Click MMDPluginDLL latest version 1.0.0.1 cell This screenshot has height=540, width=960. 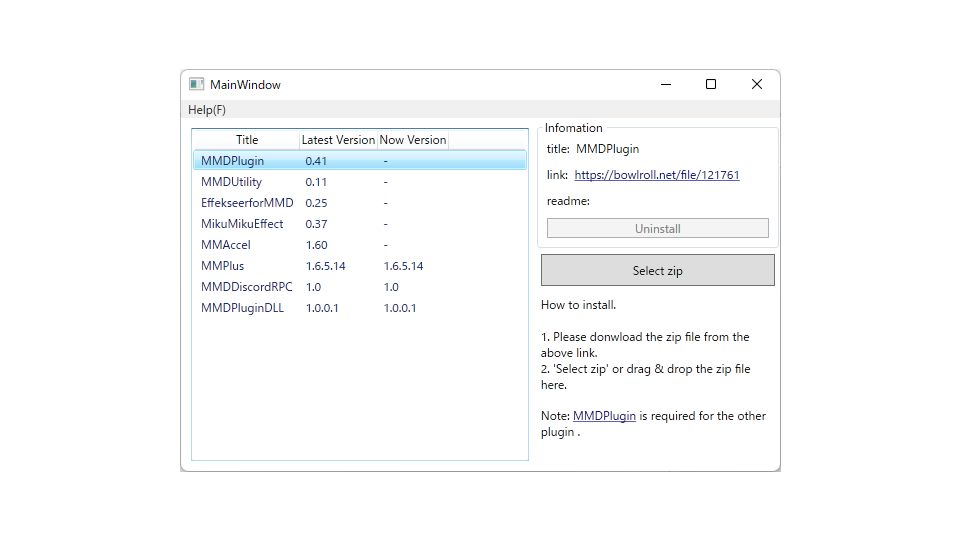[322, 308]
